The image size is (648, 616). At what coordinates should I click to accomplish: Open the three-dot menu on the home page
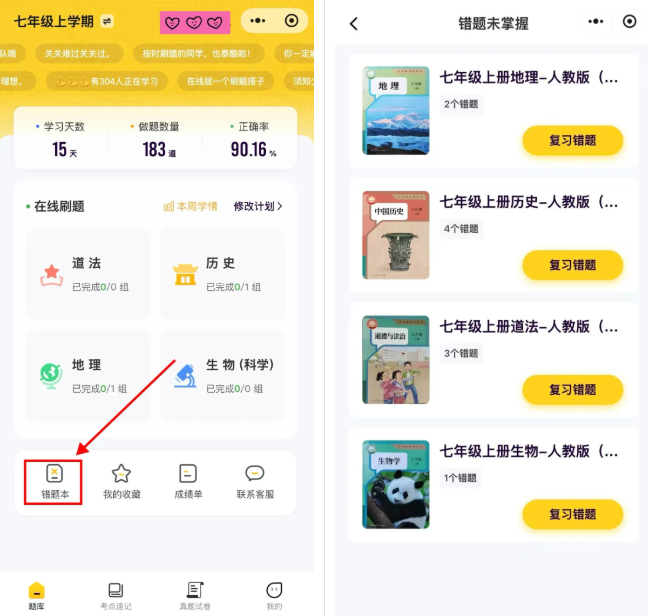[x=258, y=21]
